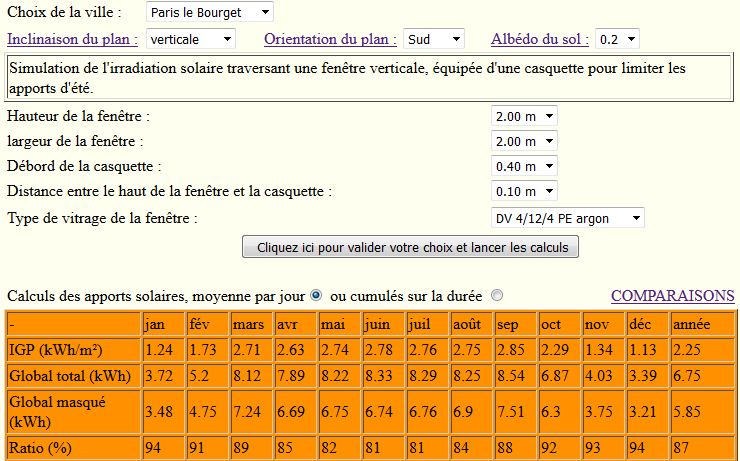
Task: Expand the Inclinaison du plan selector
Action: point(191,39)
